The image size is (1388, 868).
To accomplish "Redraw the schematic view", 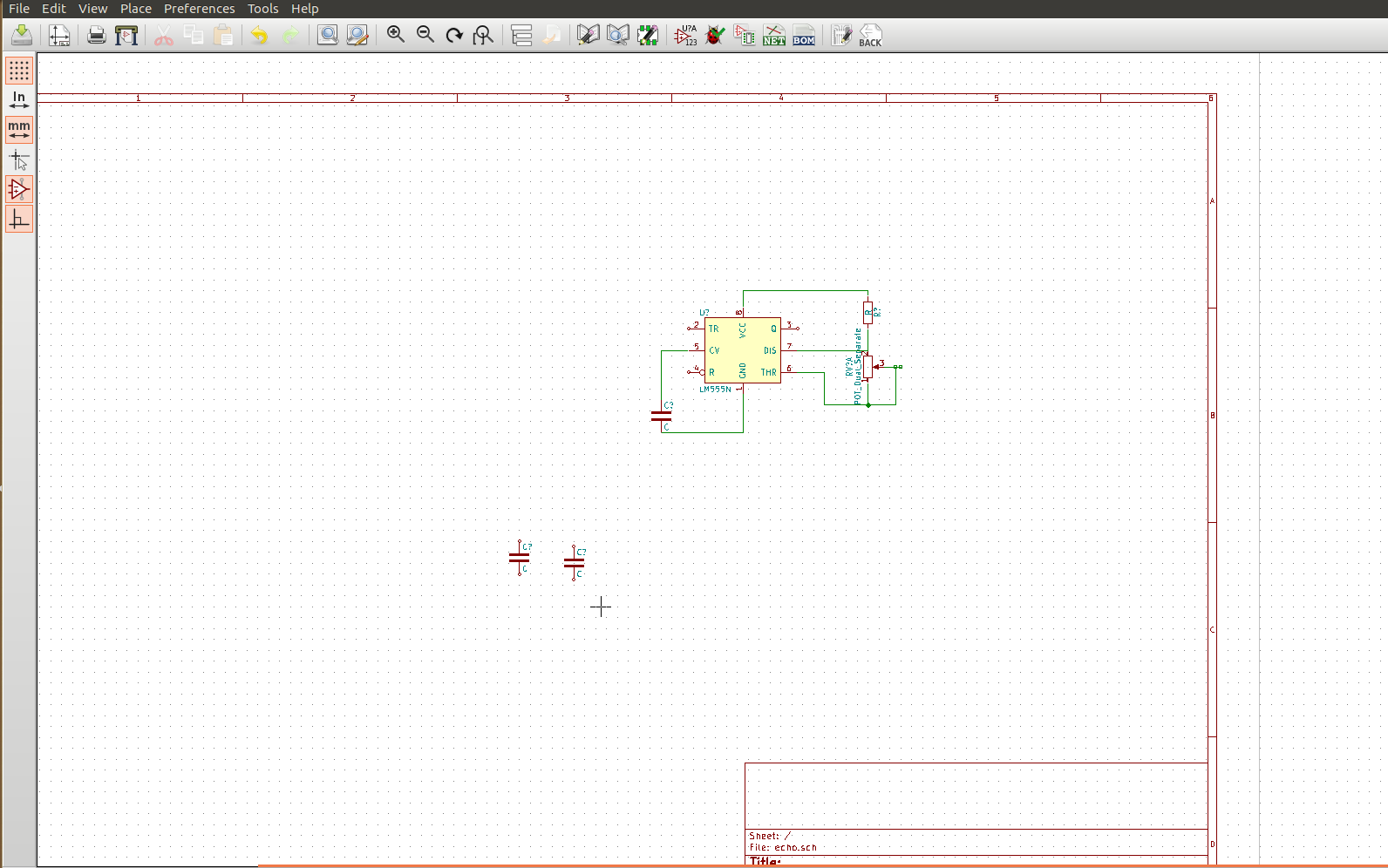I will 454,35.
